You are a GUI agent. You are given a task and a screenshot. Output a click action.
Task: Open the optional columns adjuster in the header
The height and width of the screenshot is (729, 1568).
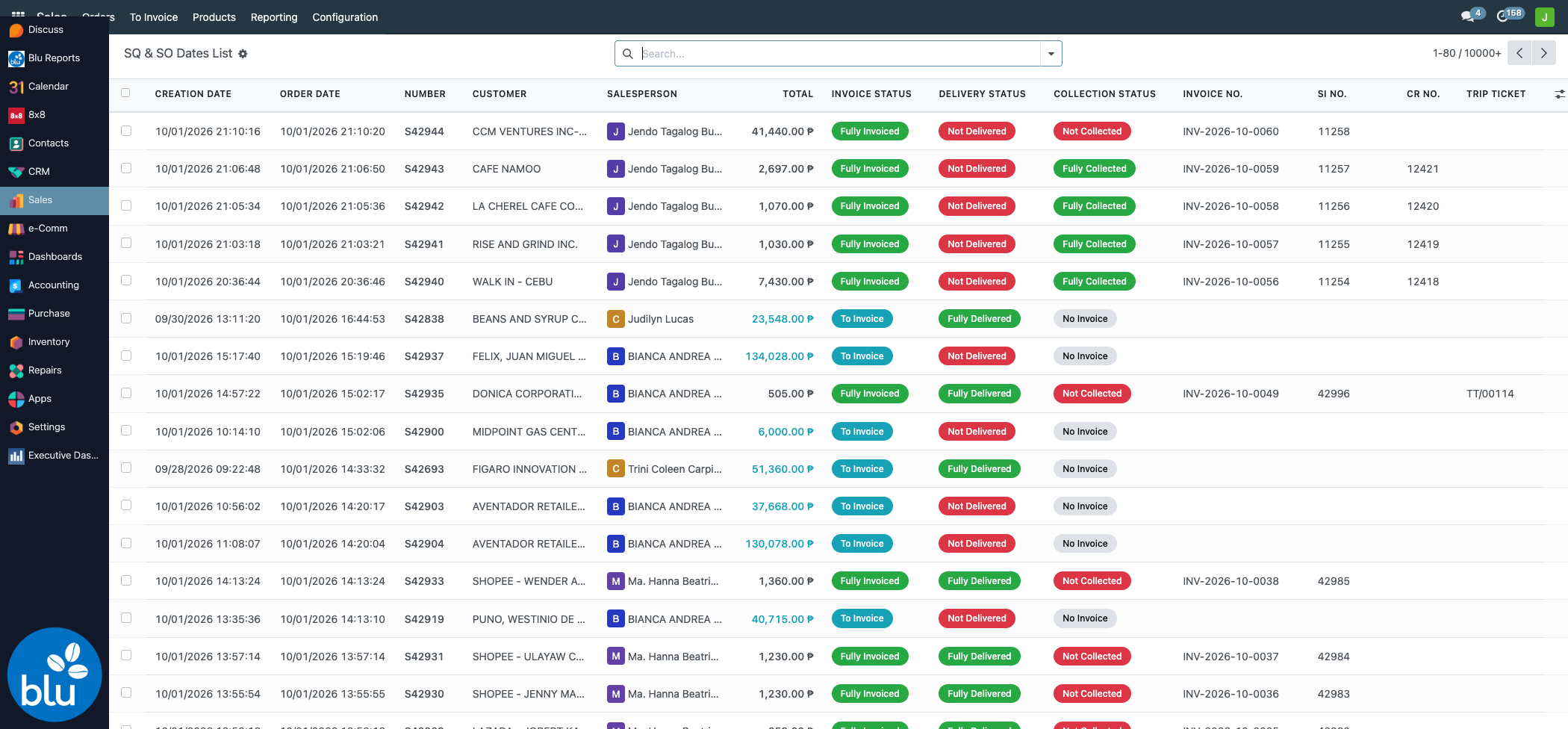[x=1560, y=94]
